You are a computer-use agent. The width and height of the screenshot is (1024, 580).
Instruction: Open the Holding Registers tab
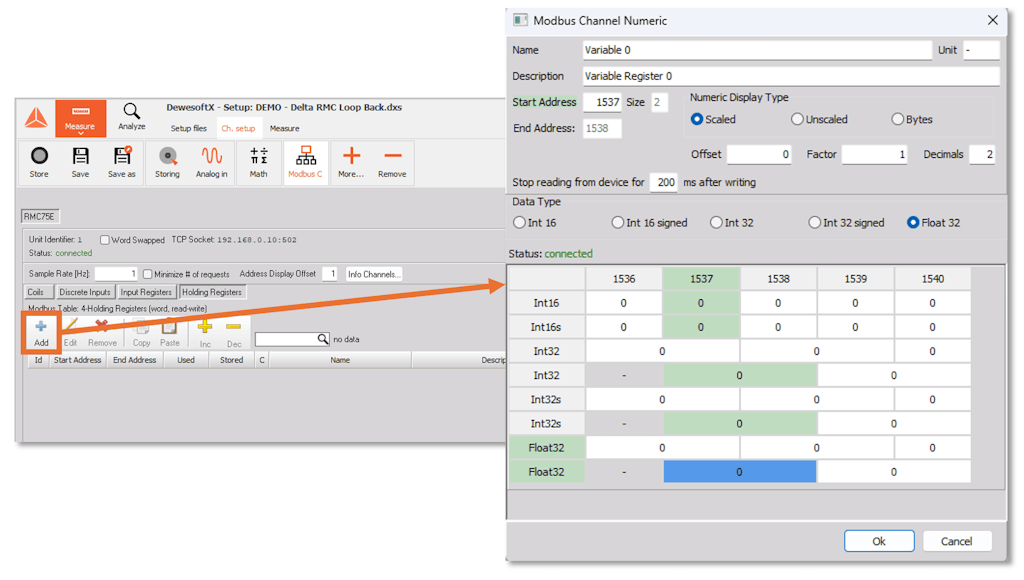(212, 292)
